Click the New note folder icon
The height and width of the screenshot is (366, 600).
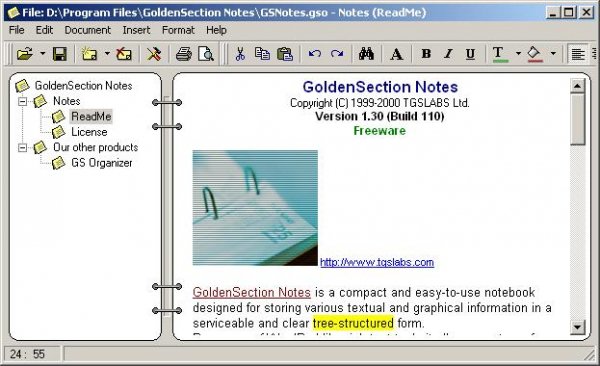click(89, 54)
